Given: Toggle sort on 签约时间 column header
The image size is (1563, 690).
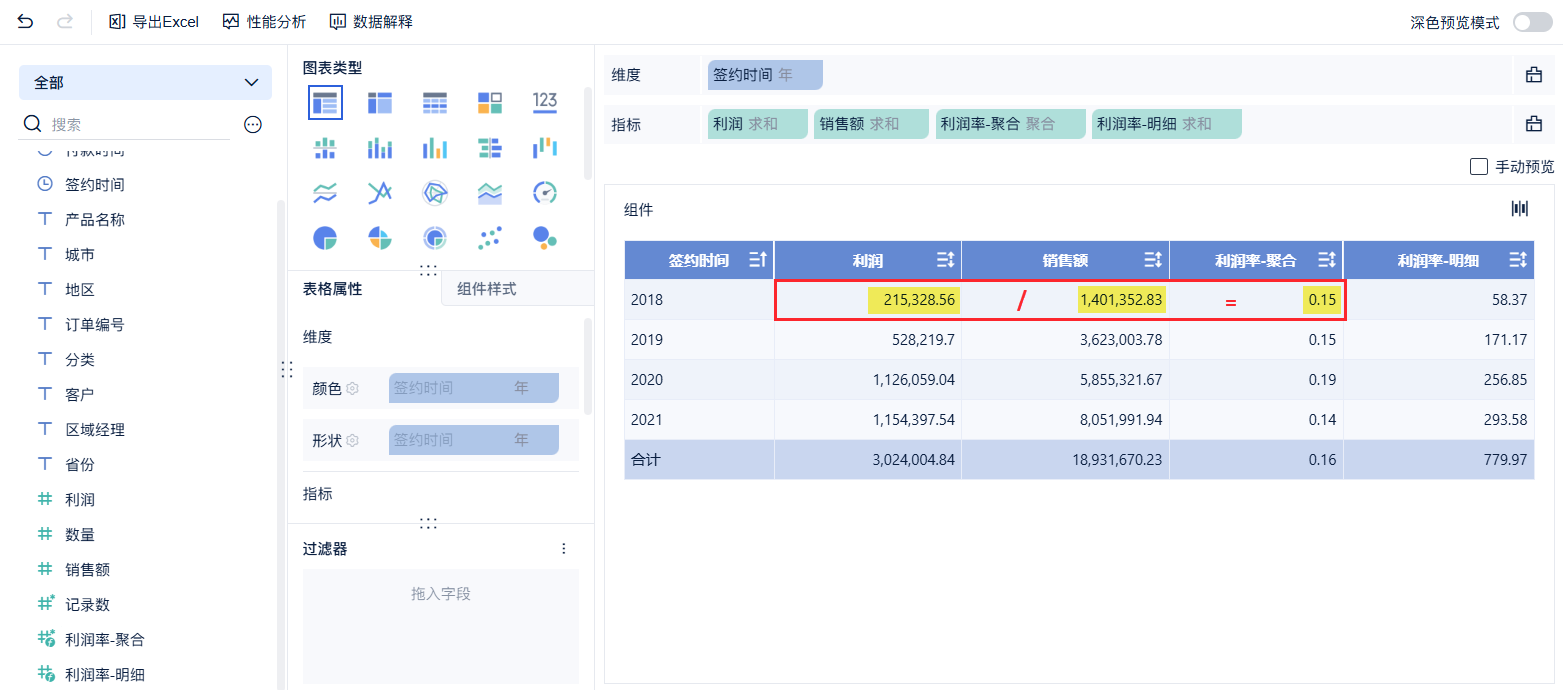Looking at the screenshot, I should [758, 261].
